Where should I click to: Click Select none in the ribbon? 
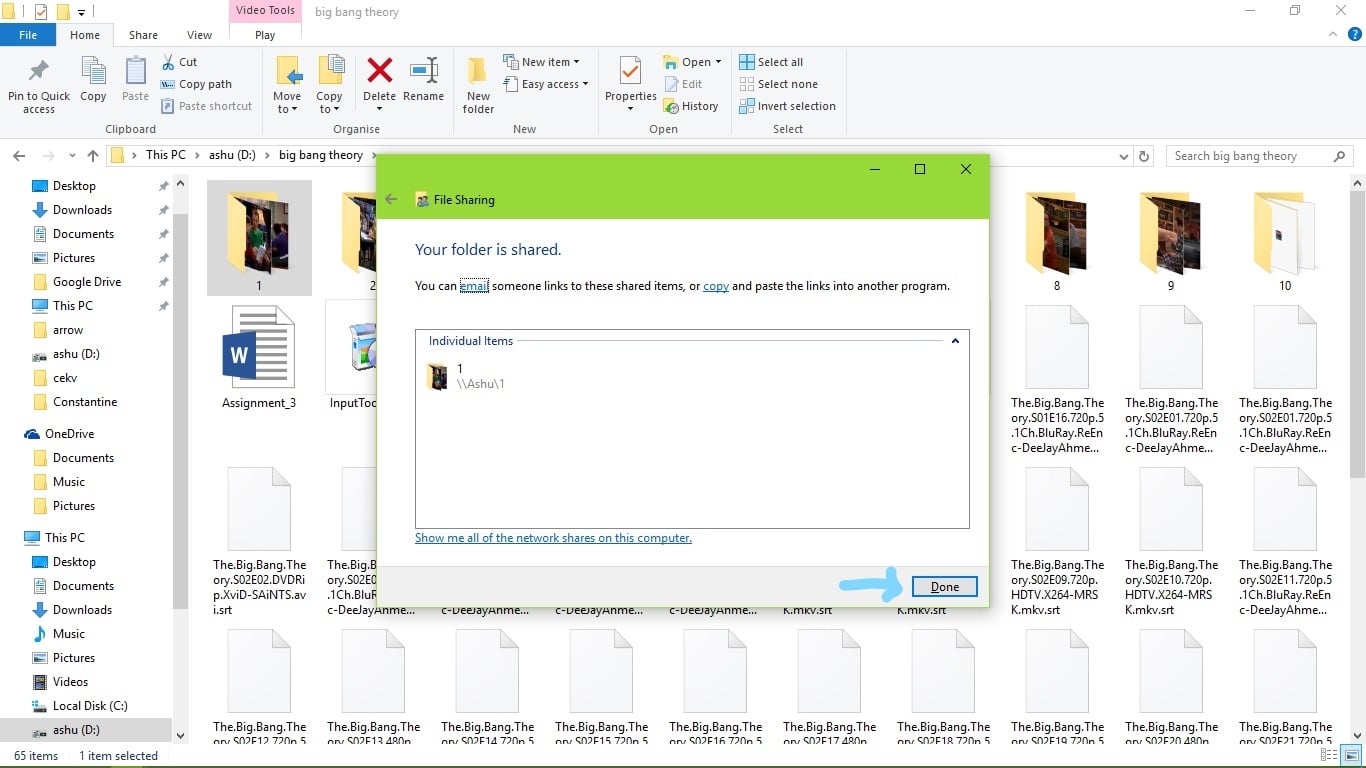(x=778, y=84)
